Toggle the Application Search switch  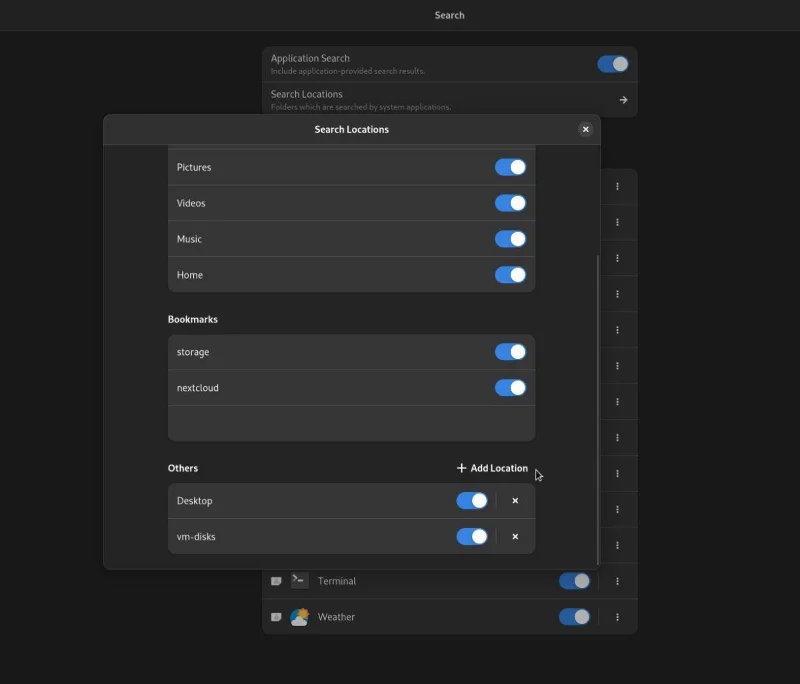(x=613, y=64)
